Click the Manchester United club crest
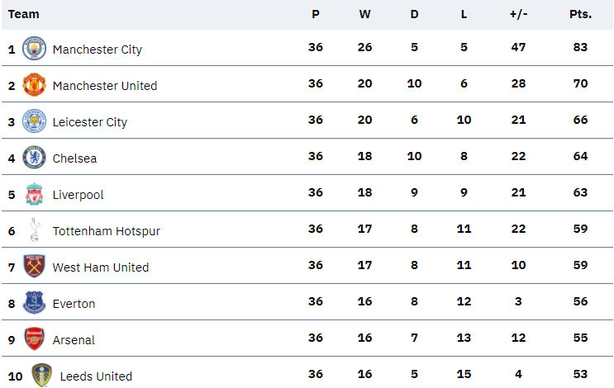 coord(34,85)
